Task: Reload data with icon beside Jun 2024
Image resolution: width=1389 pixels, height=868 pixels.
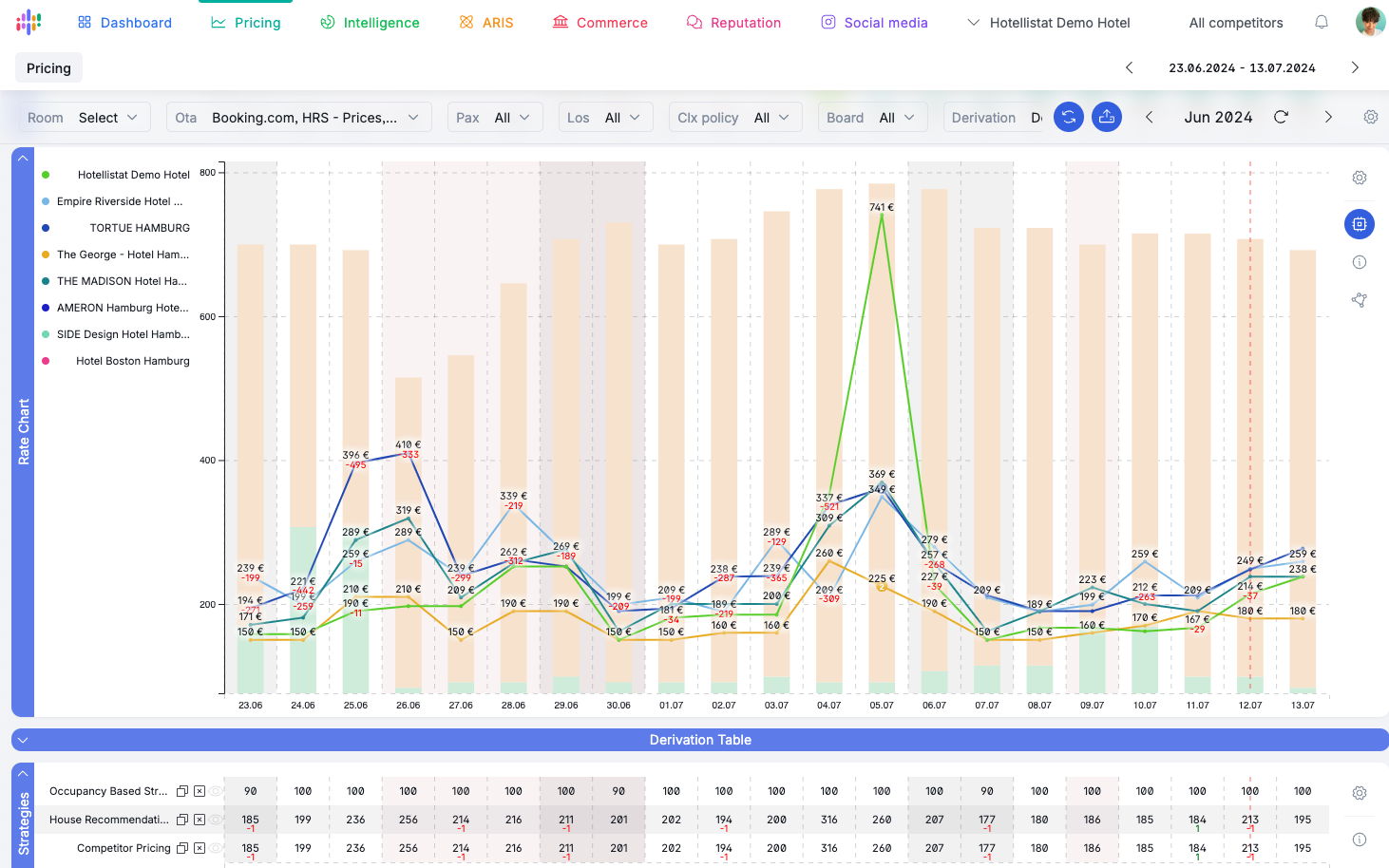Action: tap(1281, 117)
